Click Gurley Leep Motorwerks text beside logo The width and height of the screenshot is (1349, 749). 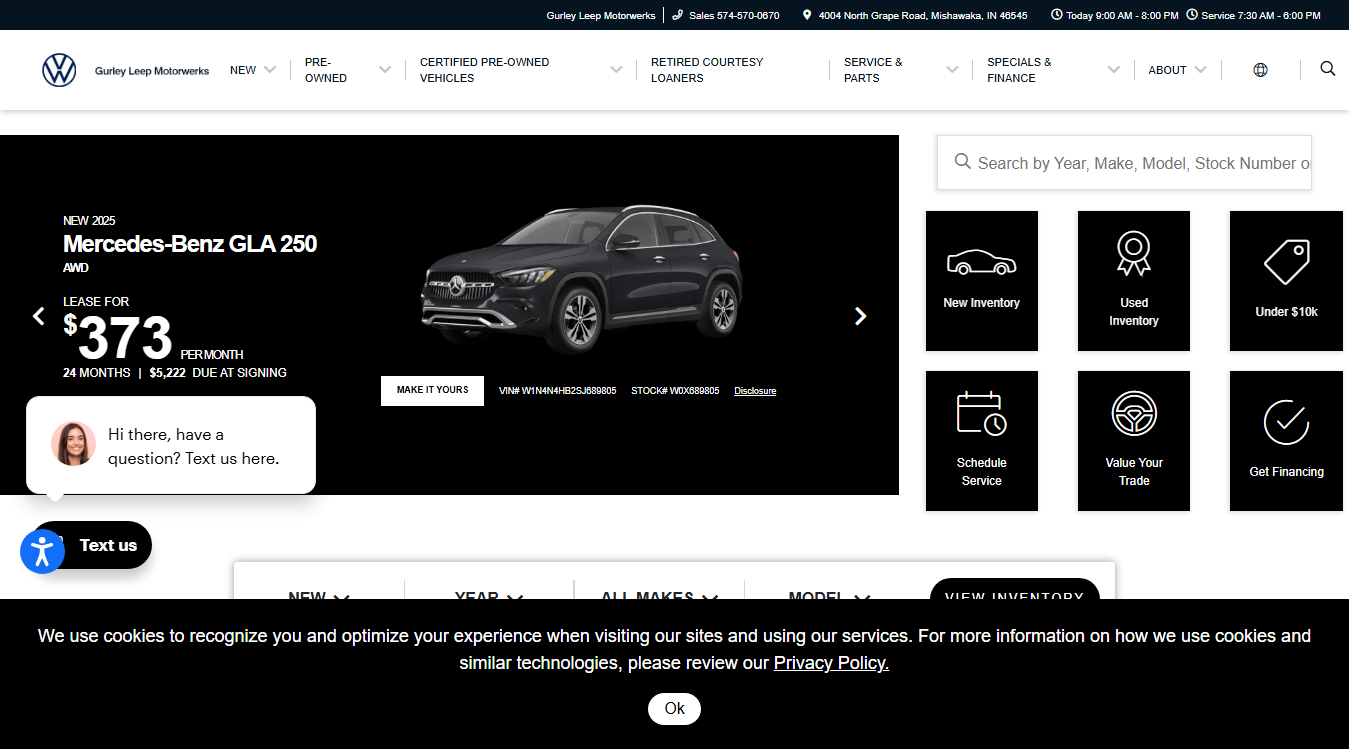[152, 71]
